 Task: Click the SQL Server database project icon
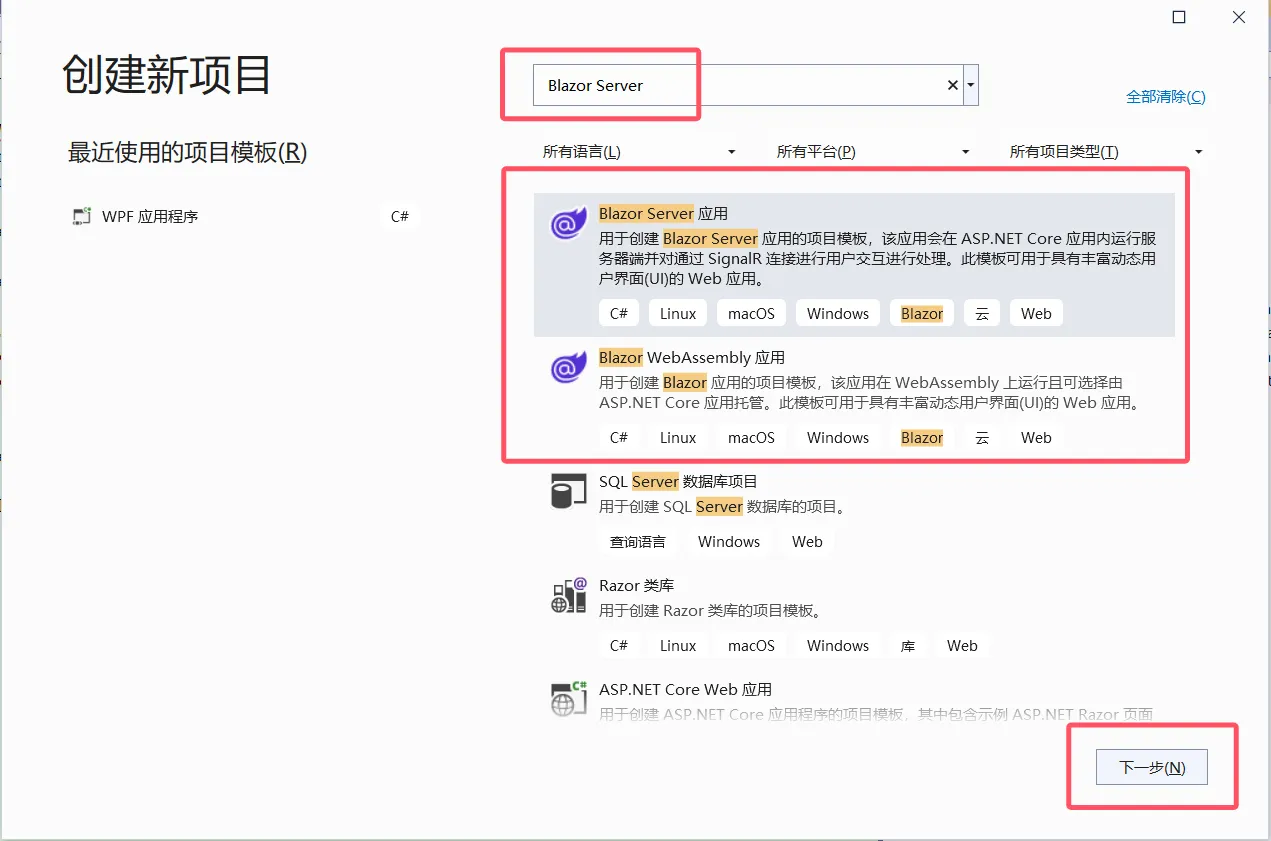569,492
